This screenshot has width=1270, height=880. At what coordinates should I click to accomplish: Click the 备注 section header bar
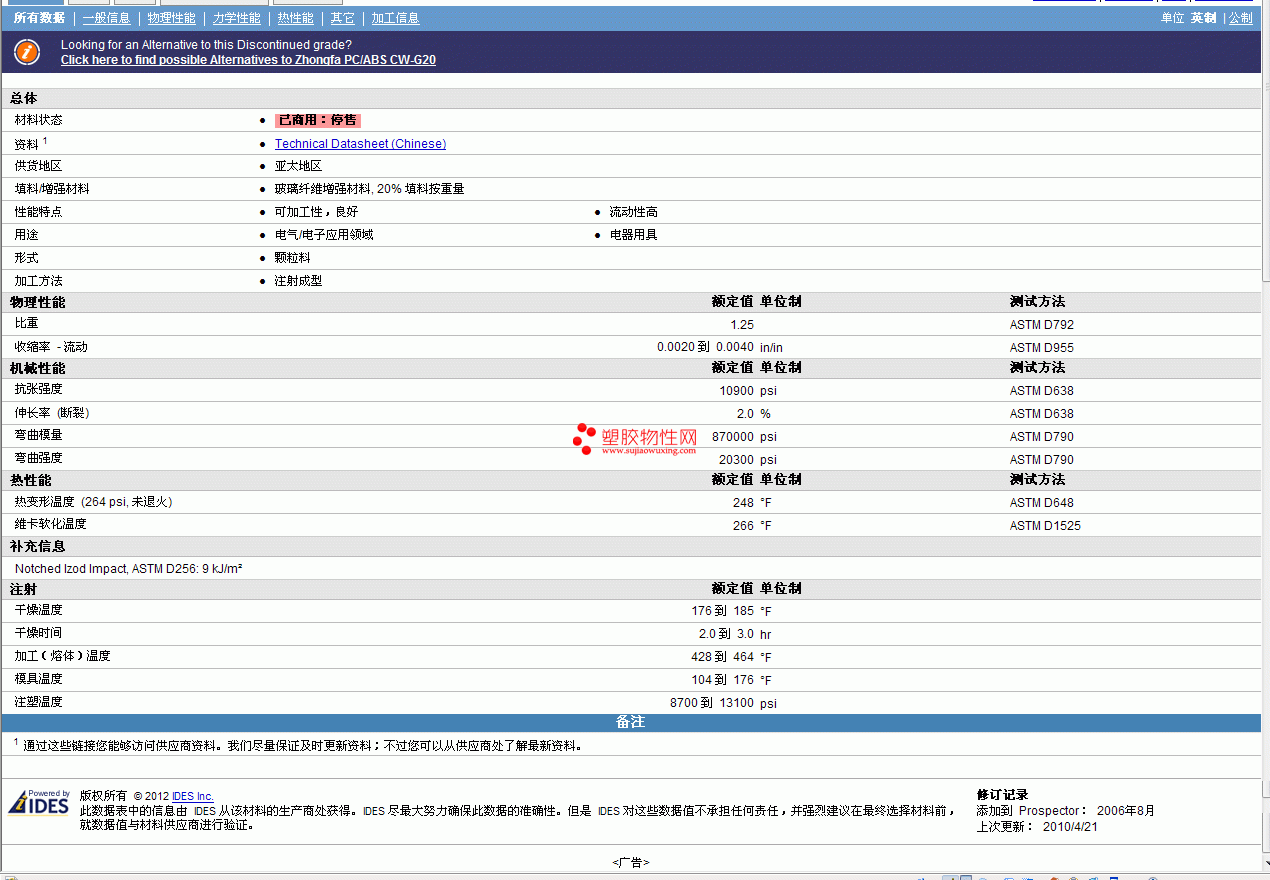tap(631, 722)
